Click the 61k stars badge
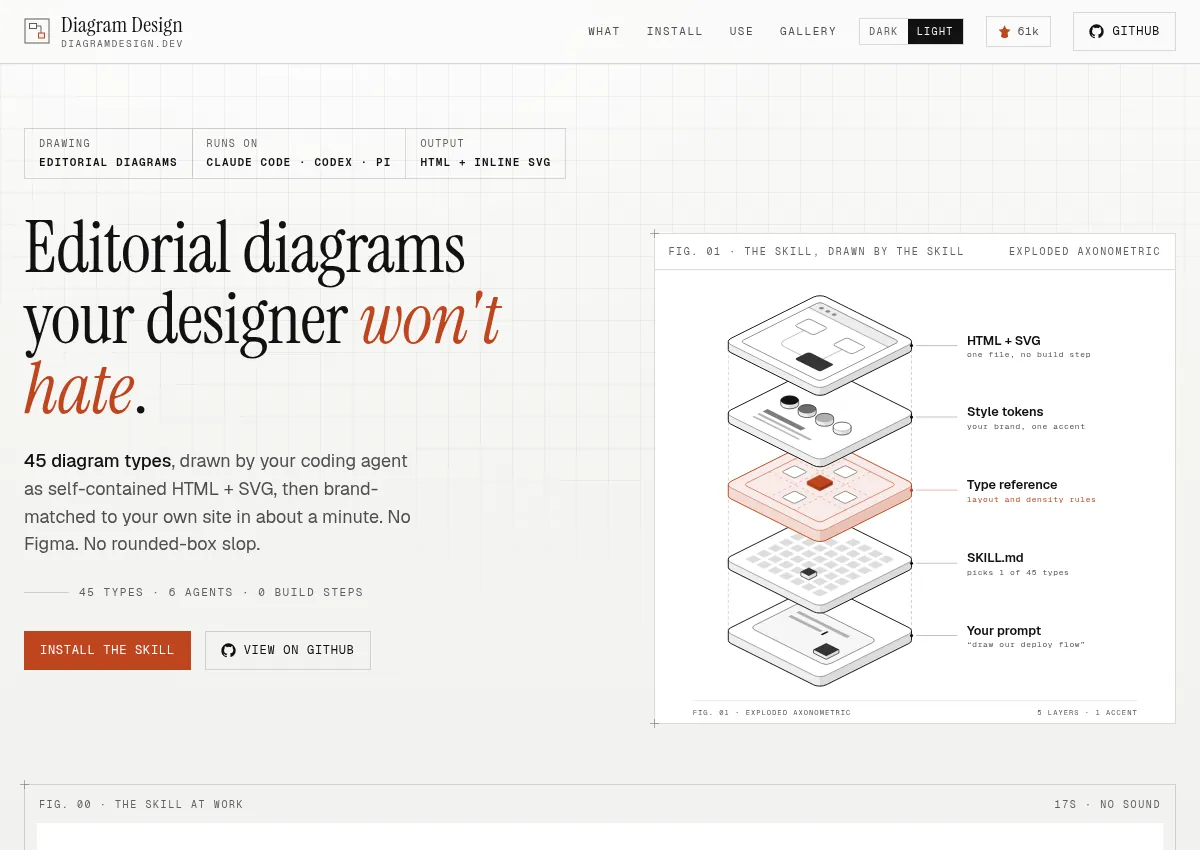Screen dimensions: 1200x850 [1018, 31]
